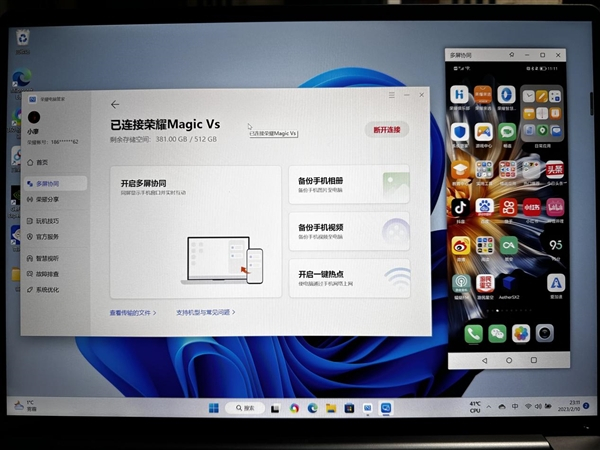Tap the phone Home navigation circle

point(509,360)
